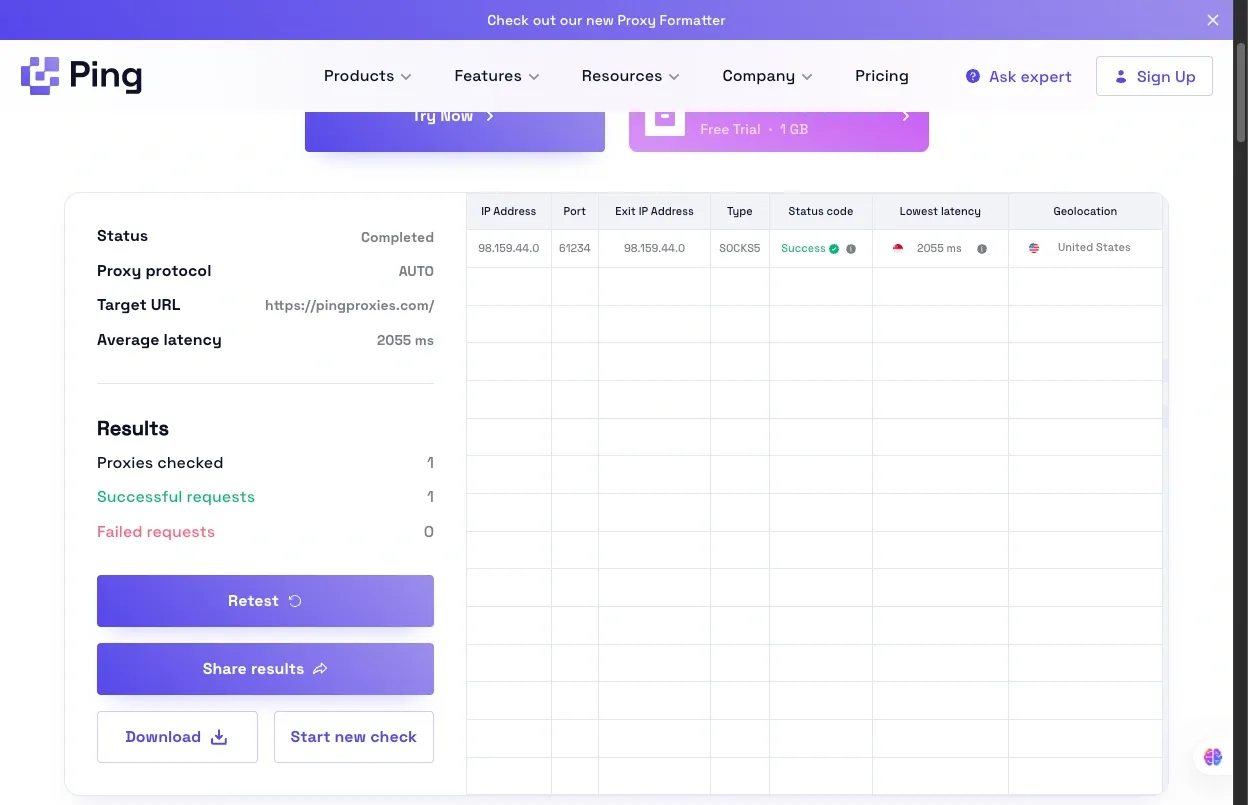This screenshot has width=1248, height=805.
Task: Open the Resources dropdown menu
Action: [x=630, y=76]
